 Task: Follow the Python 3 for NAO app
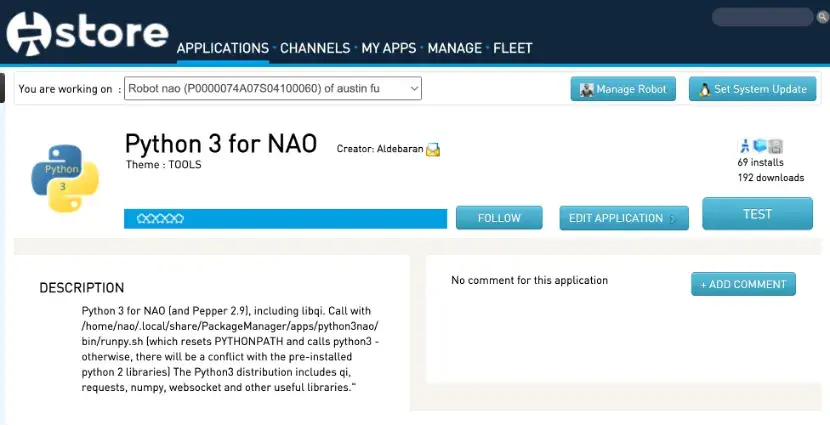click(499, 218)
